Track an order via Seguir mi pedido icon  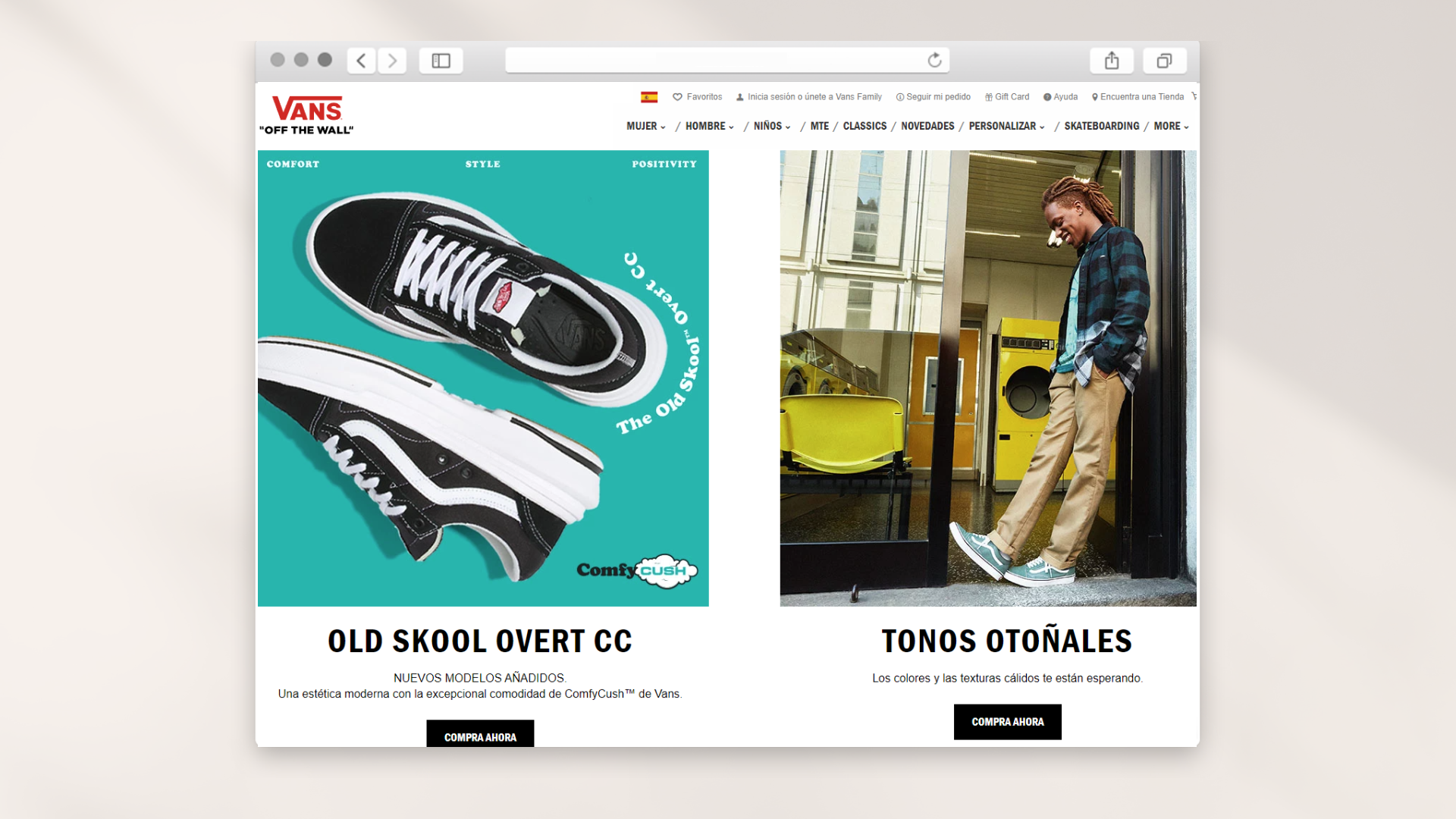click(x=899, y=96)
